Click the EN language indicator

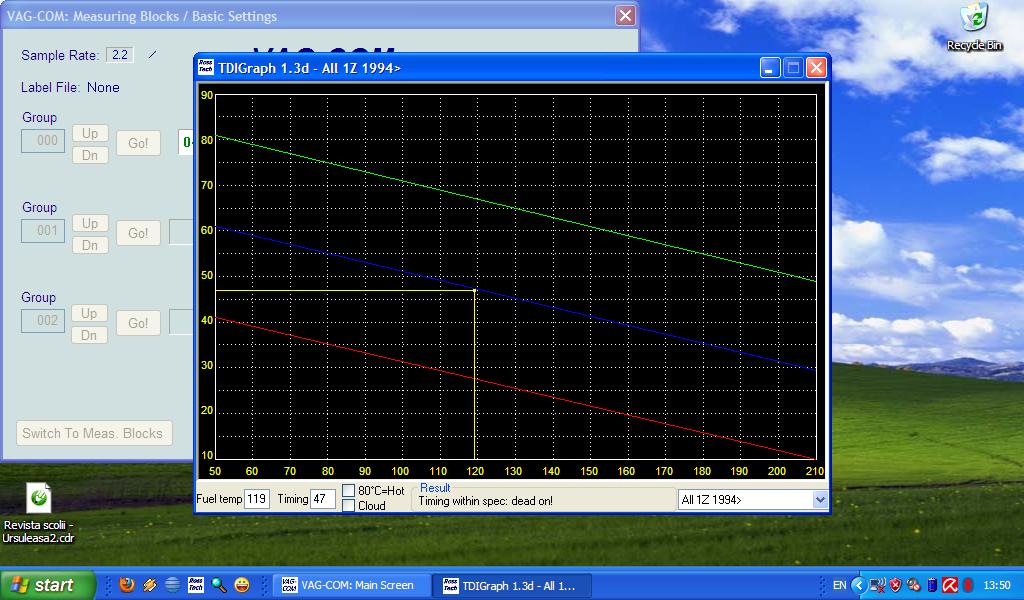(839, 585)
